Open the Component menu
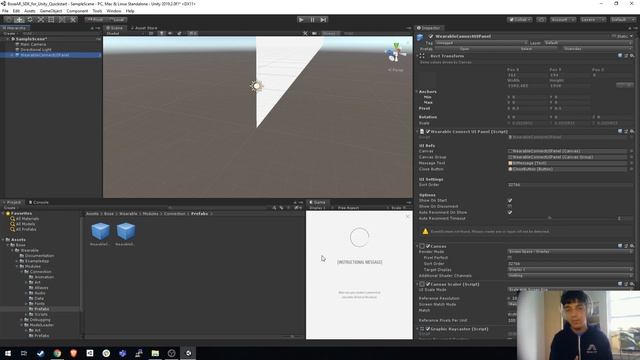640x360 pixels. point(77,11)
